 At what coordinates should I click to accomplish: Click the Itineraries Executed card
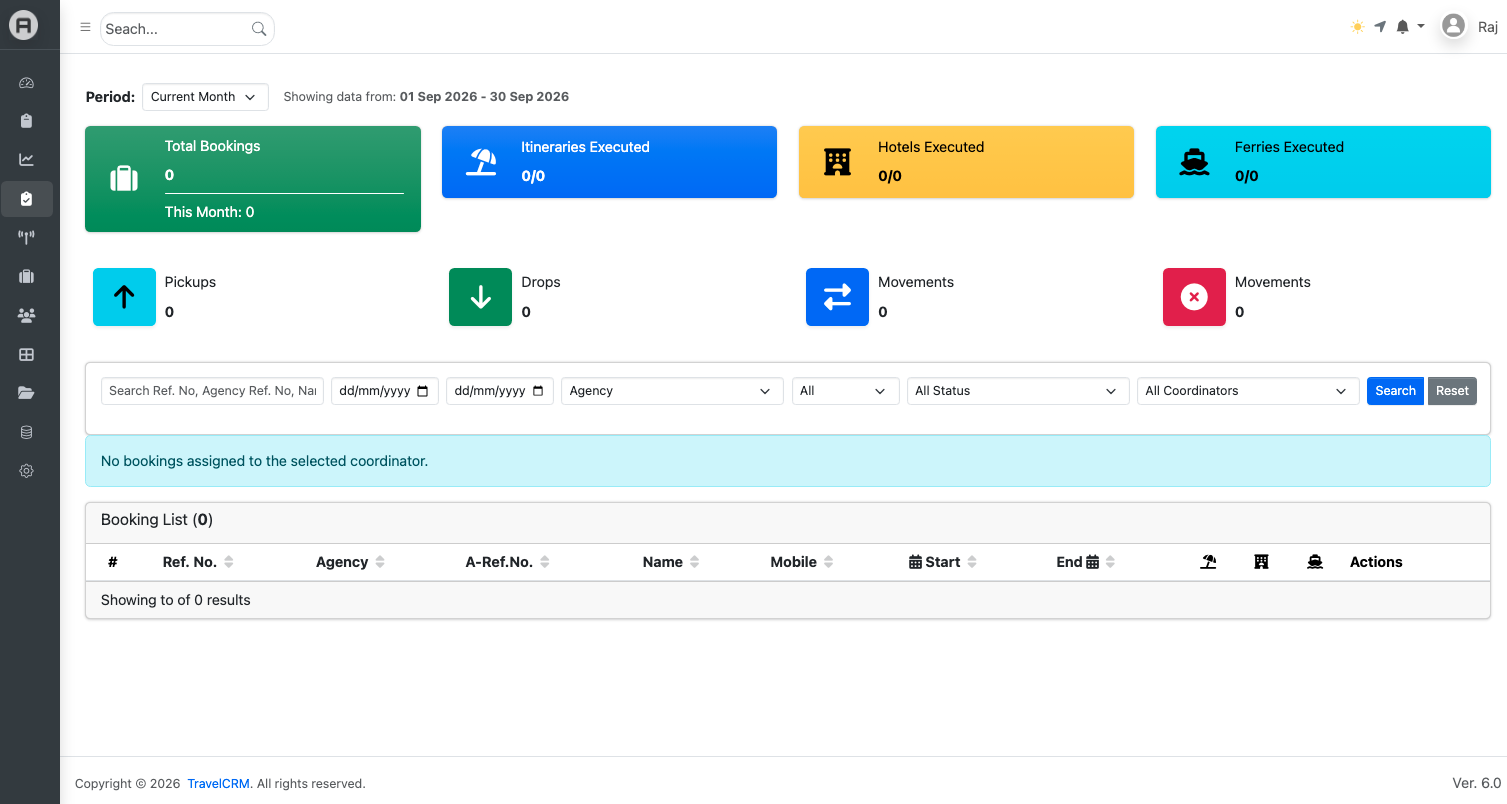tap(609, 162)
